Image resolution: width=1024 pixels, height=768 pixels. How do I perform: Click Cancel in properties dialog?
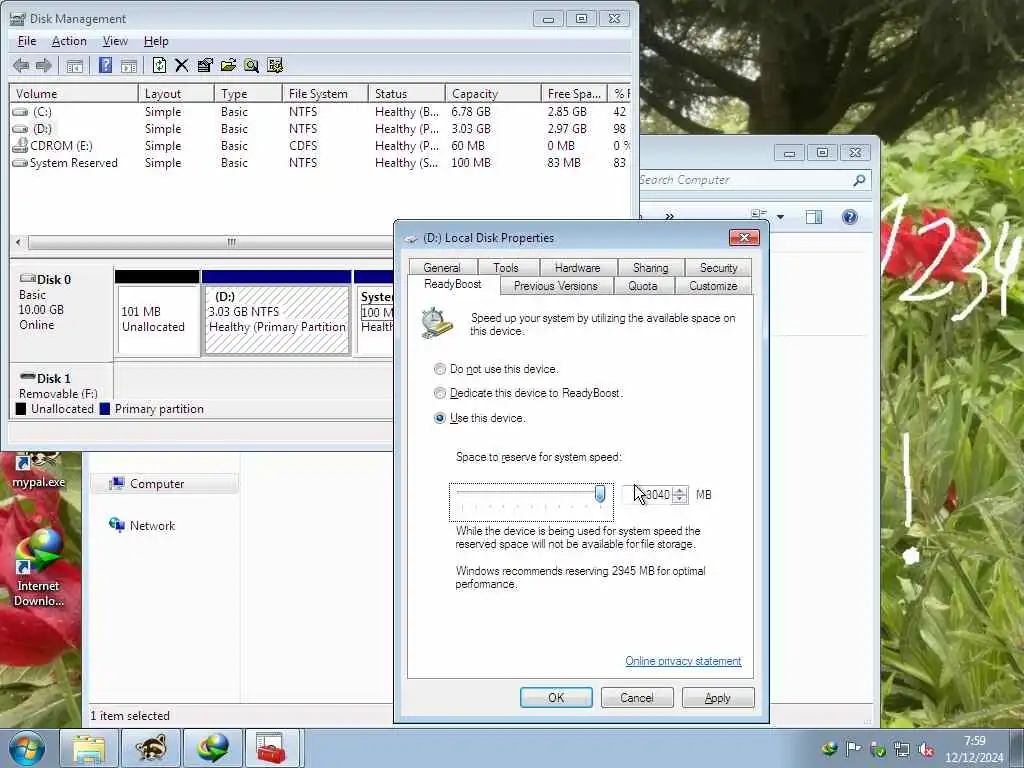coord(637,697)
